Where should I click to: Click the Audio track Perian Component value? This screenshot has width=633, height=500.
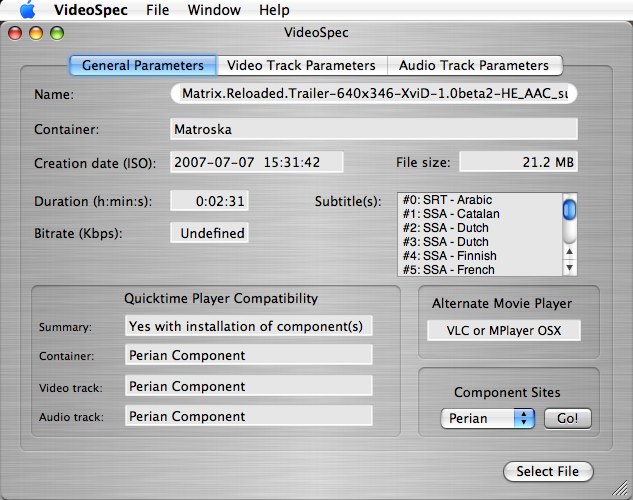tap(249, 416)
